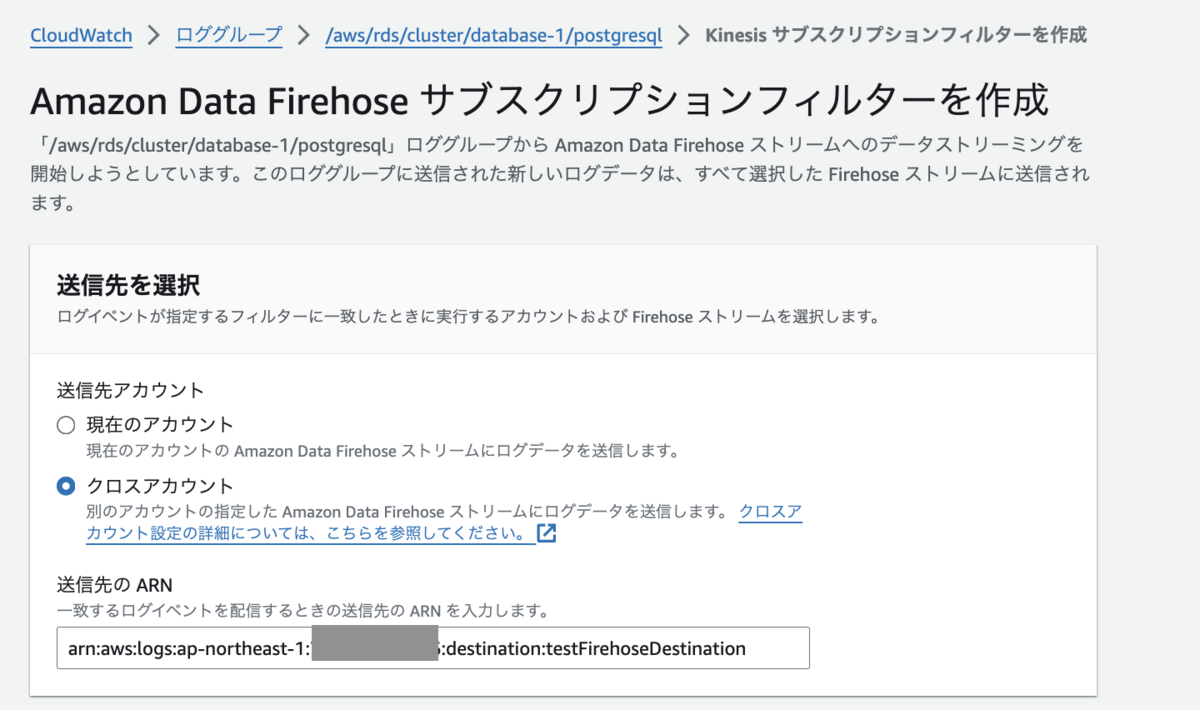The width and height of the screenshot is (1200, 710).
Task: Select the 現在のアカウント radio button
Action: [x=66, y=425]
